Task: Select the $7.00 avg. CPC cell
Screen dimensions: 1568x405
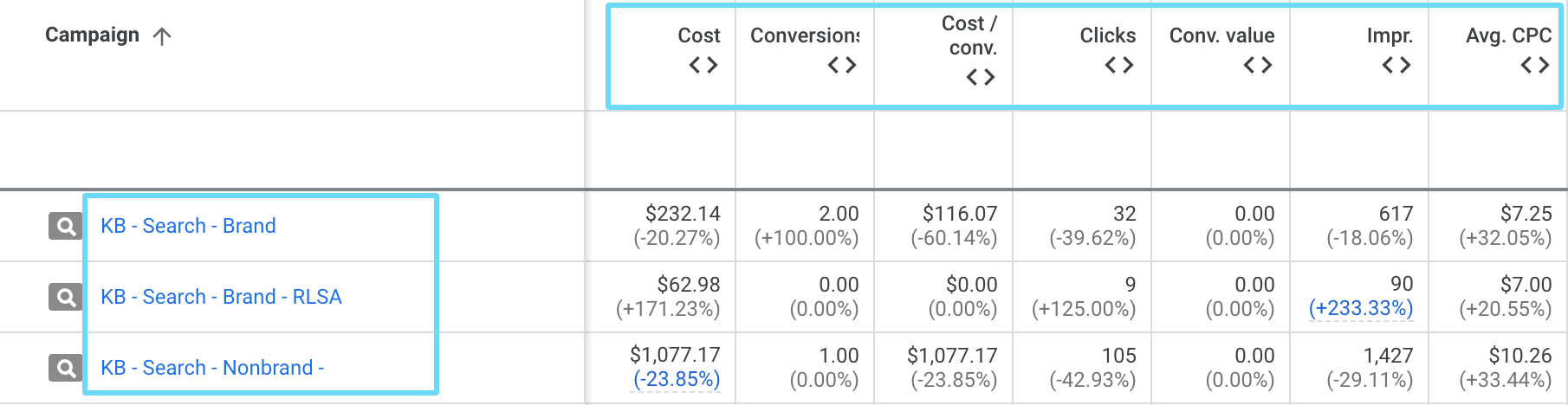Action: (x=1526, y=285)
